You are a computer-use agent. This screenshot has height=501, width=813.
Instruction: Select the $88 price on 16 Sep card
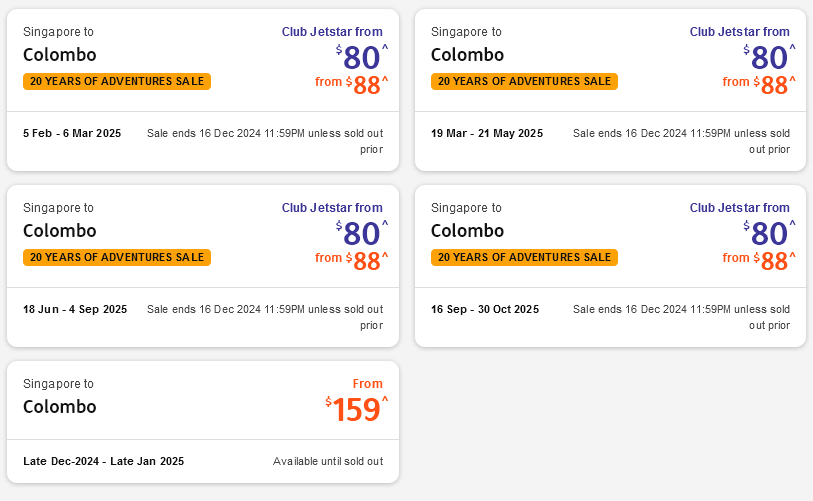(774, 262)
